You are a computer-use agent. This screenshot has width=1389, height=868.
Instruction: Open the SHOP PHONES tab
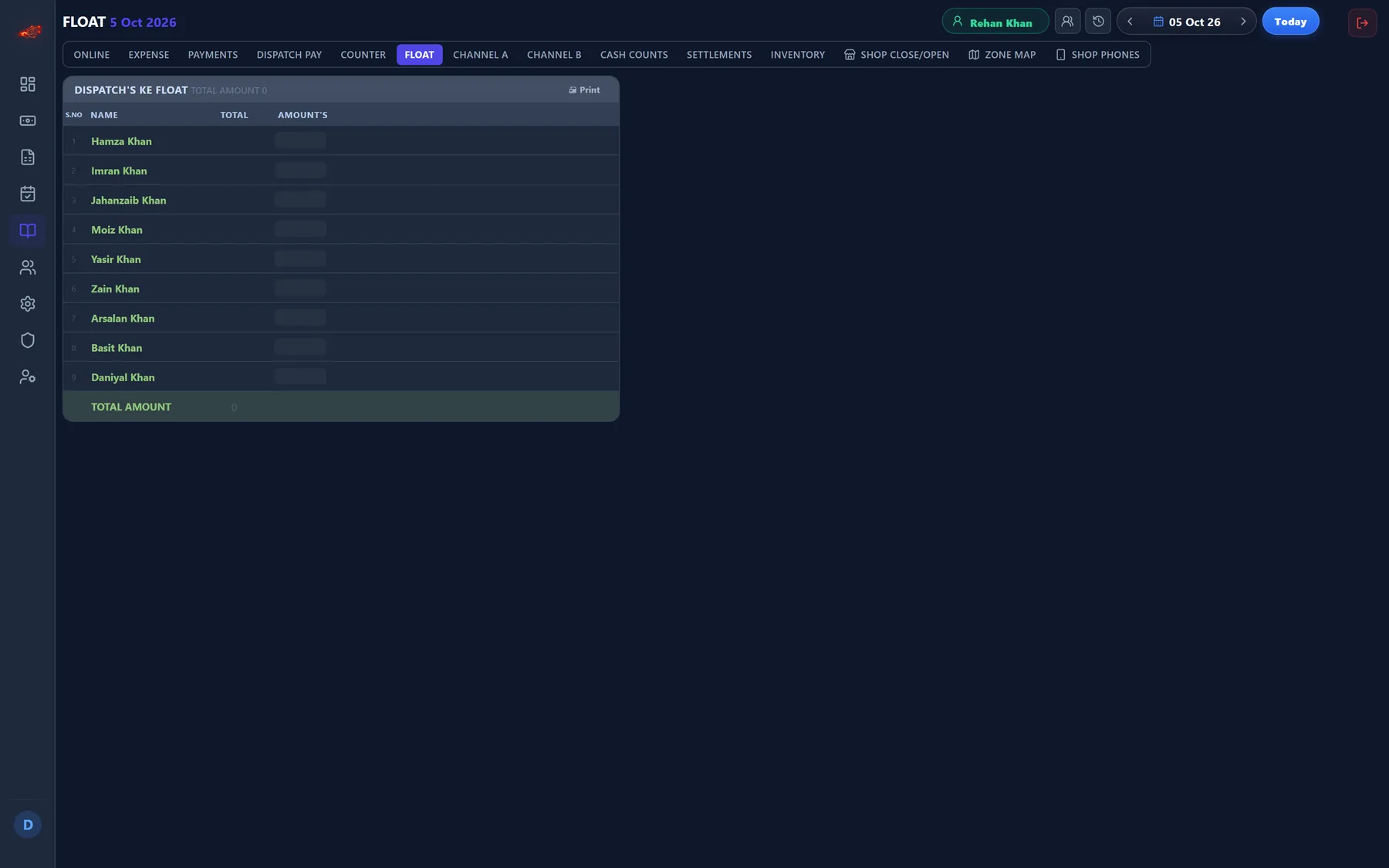click(x=1097, y=55)
